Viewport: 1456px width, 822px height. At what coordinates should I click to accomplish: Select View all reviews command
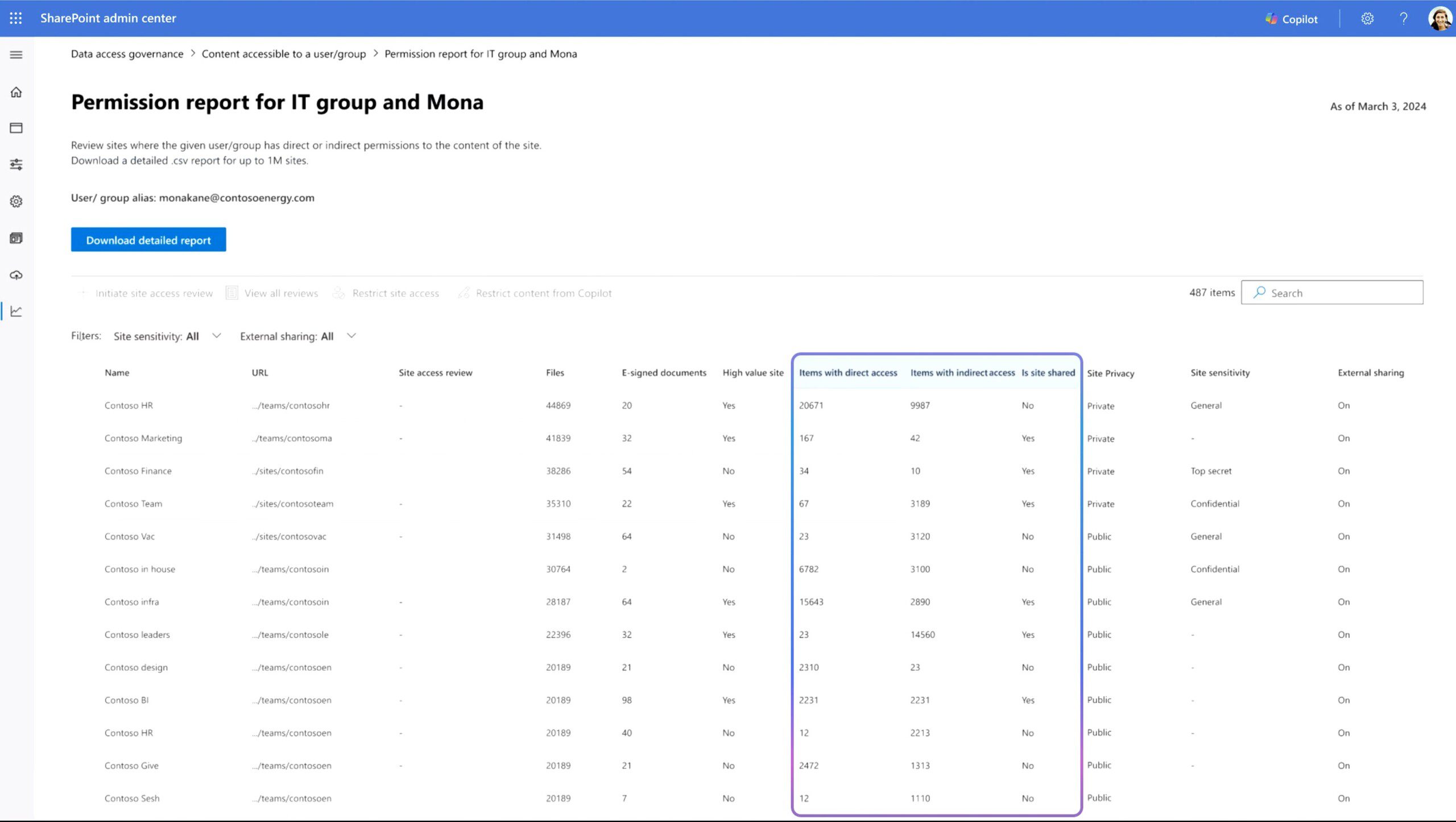[272, 293]
